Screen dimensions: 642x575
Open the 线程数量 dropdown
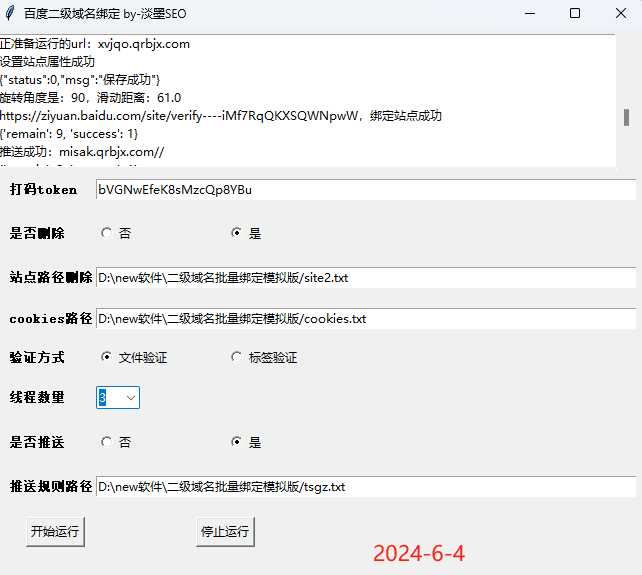tap(131, 398)
